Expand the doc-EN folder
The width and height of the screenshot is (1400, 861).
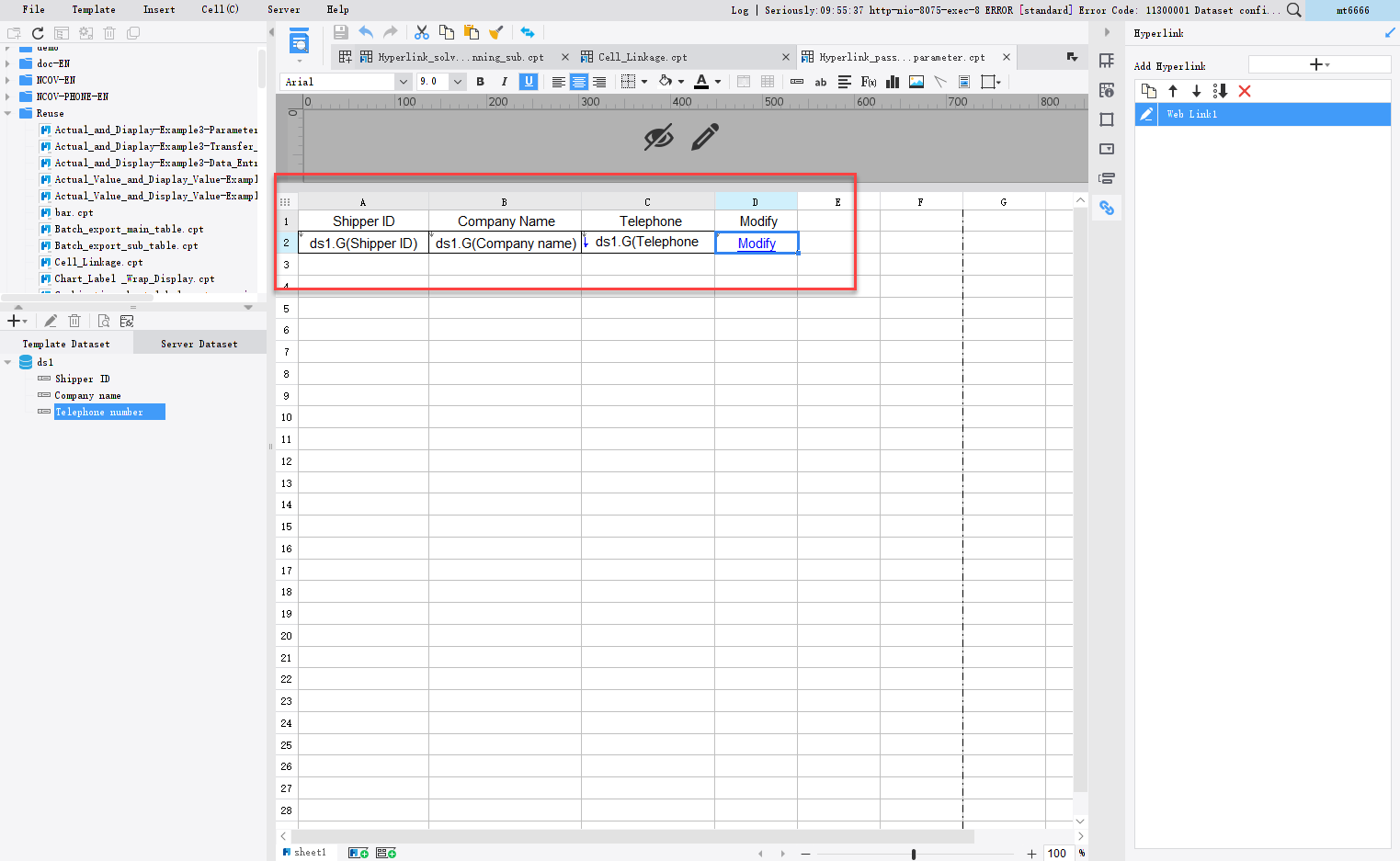7,63
